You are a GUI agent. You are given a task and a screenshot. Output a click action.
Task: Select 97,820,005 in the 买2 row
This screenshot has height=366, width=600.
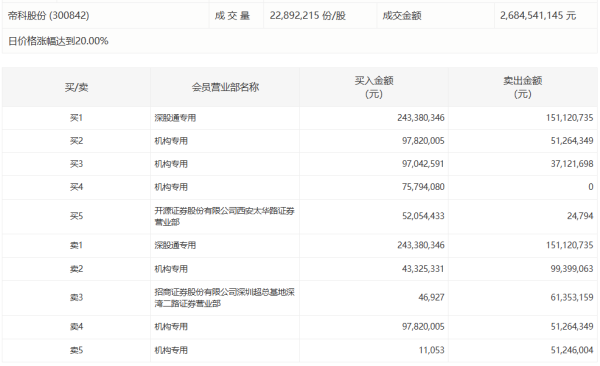pyautogui.click(x=423, y=141)
